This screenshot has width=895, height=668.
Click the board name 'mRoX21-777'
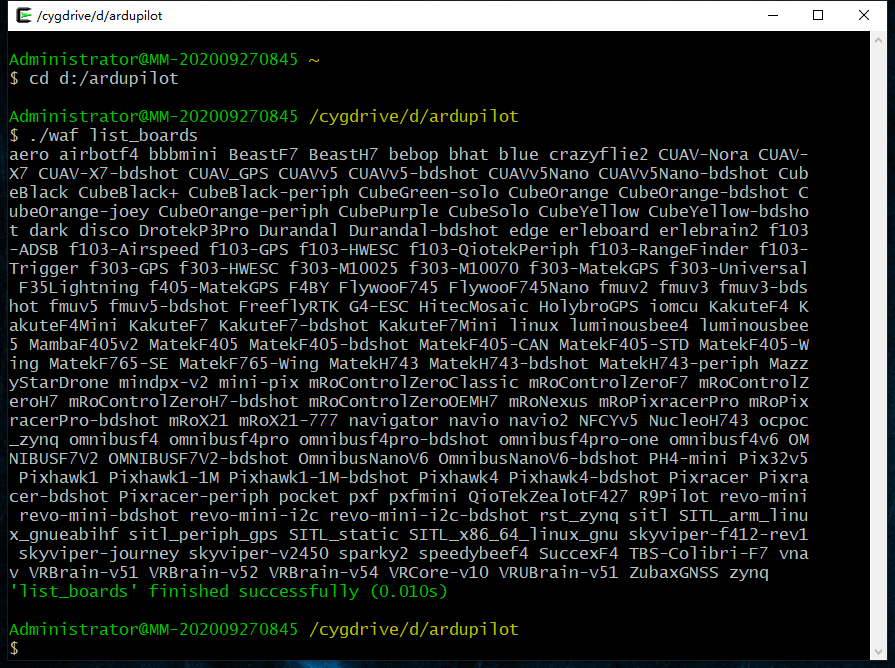point(288,420)
